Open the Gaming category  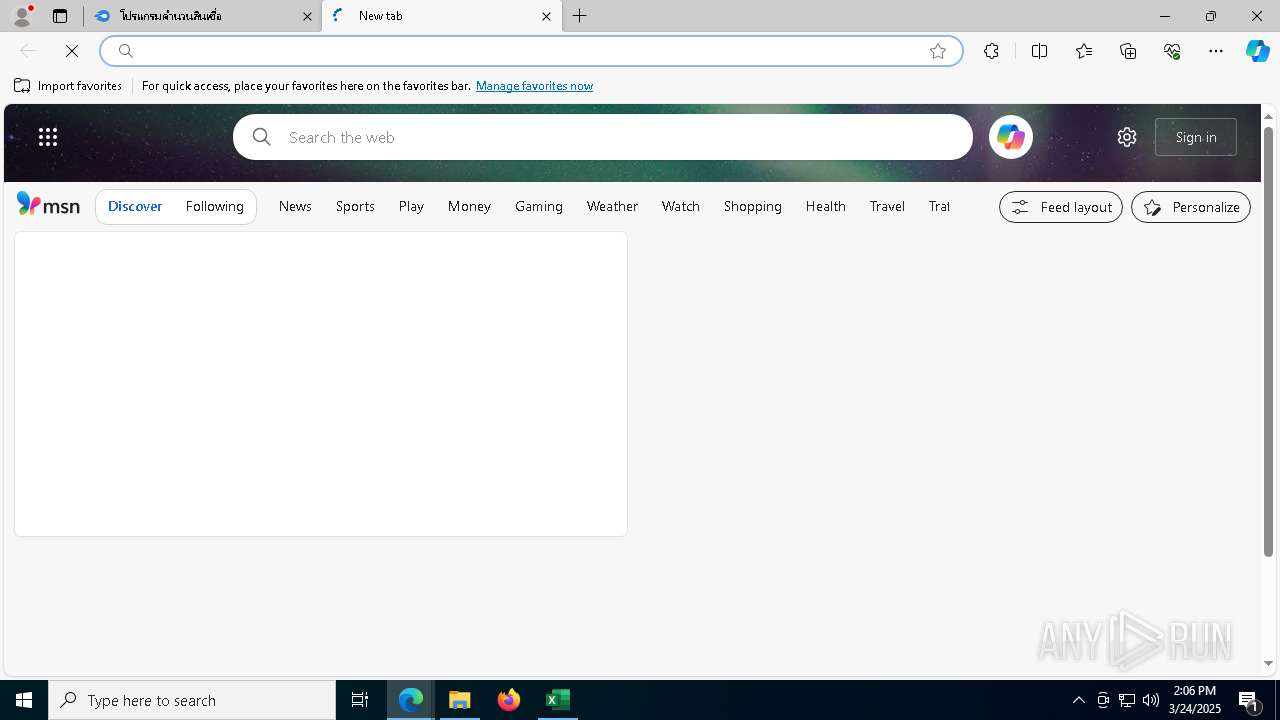pyautogui.click(x=539, y=206)
